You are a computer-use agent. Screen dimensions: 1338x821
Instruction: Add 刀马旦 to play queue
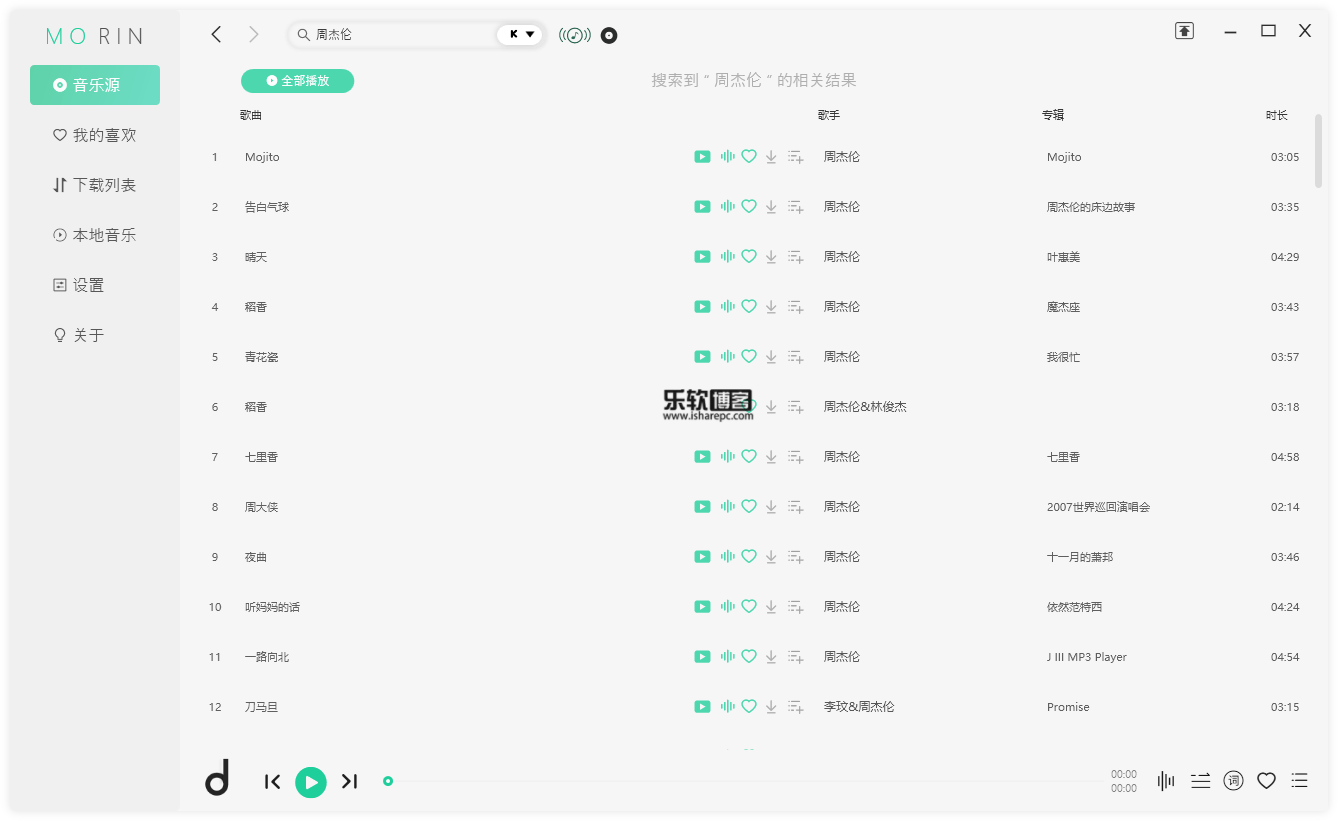[796, 707]
